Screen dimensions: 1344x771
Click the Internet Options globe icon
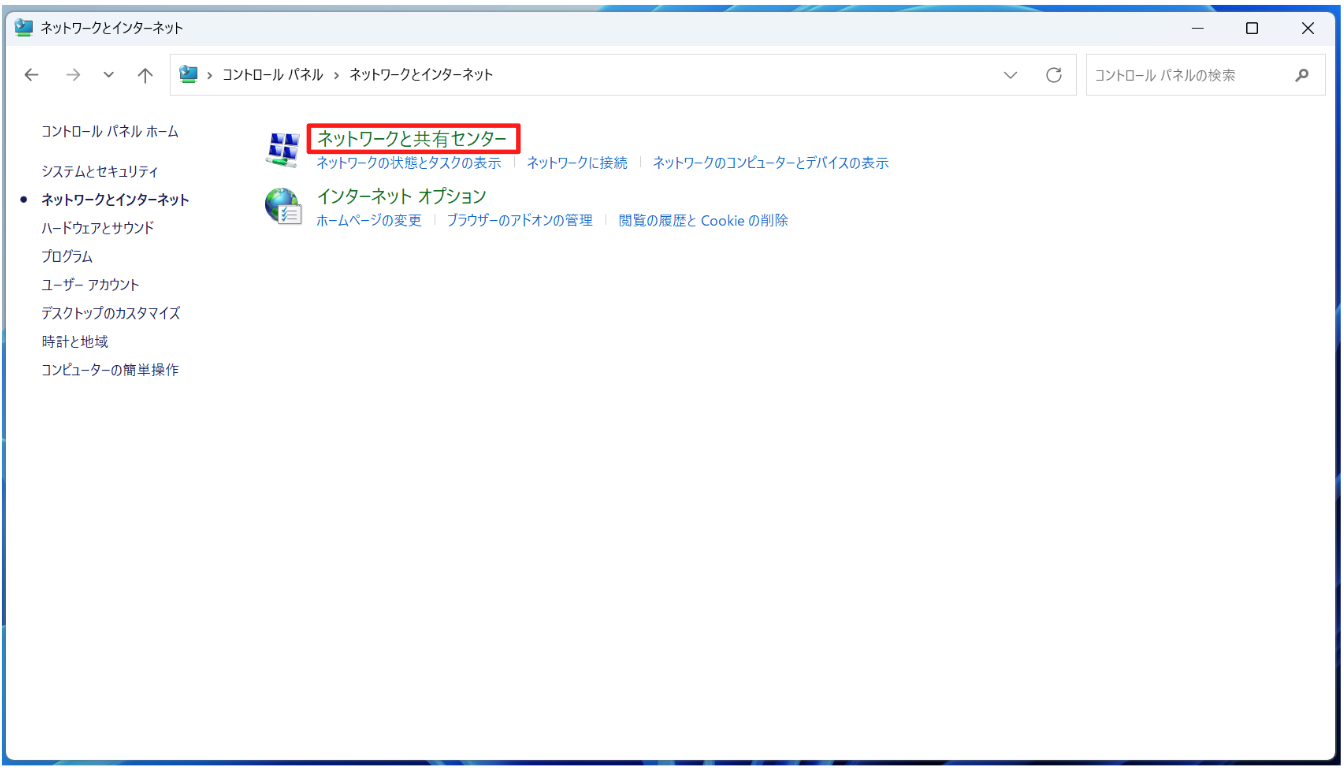[x=283, y=206]
